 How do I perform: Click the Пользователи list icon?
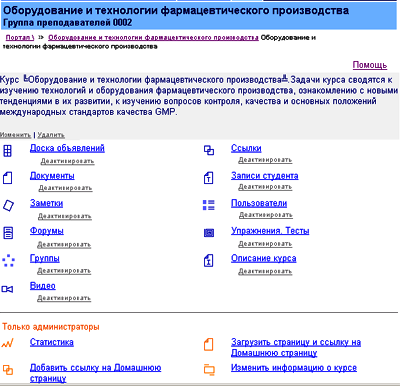(209, 205)
